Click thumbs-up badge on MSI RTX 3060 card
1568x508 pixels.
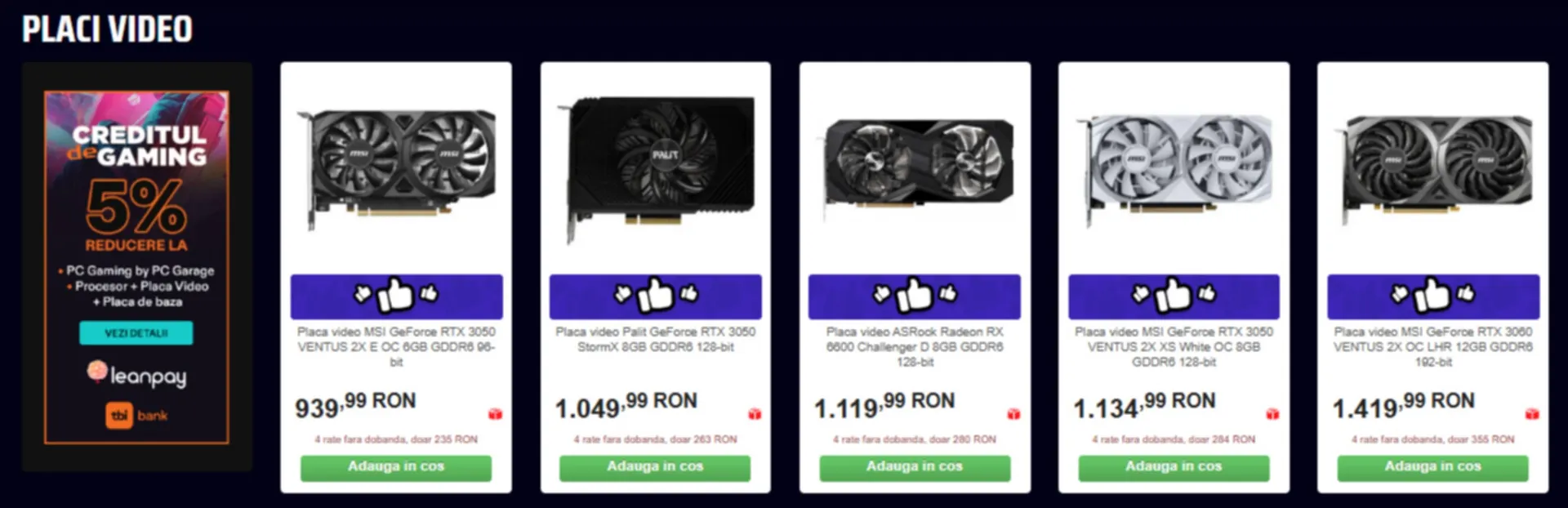click(1433, 296)
